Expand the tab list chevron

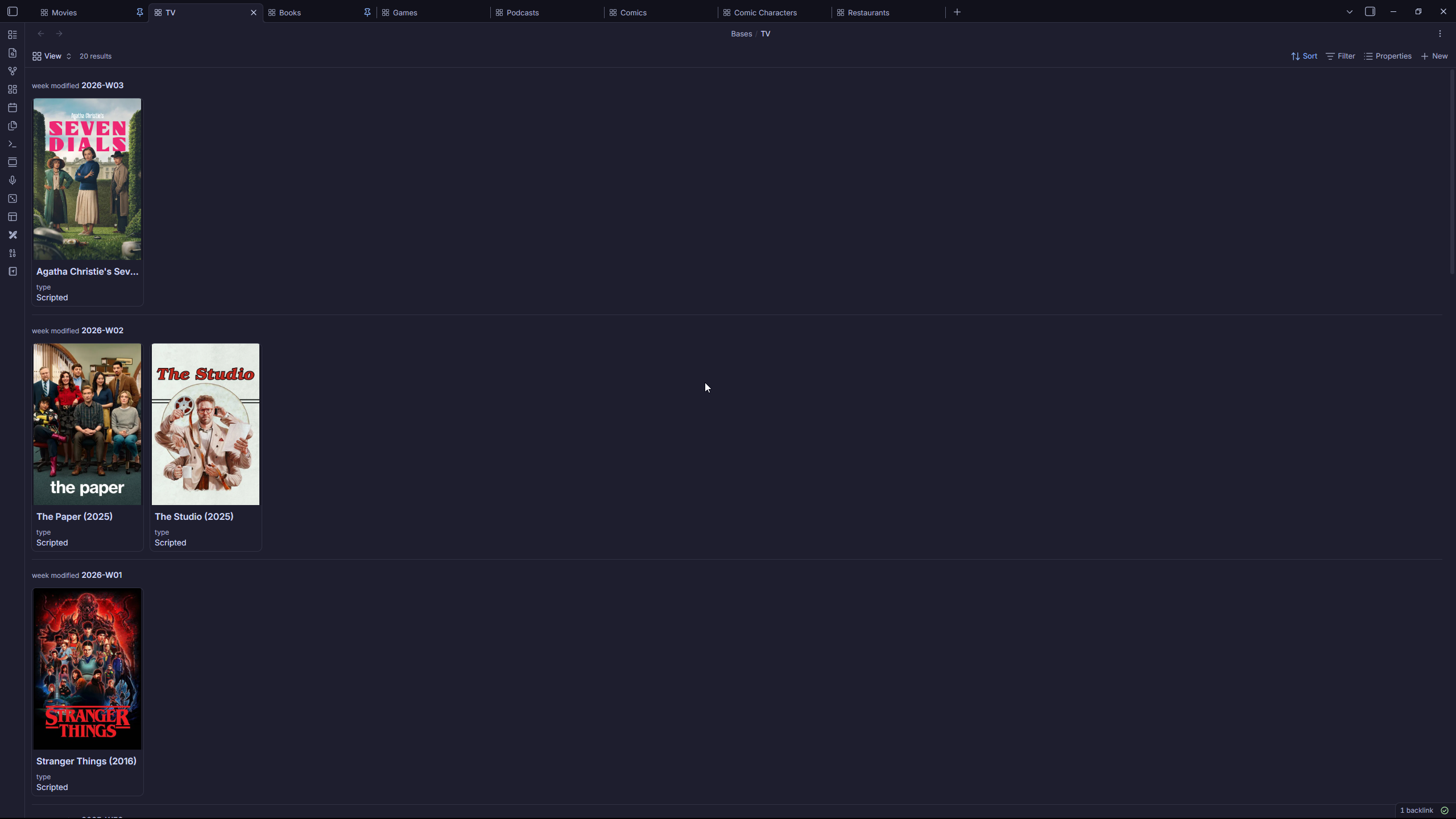coord(1349,12)
